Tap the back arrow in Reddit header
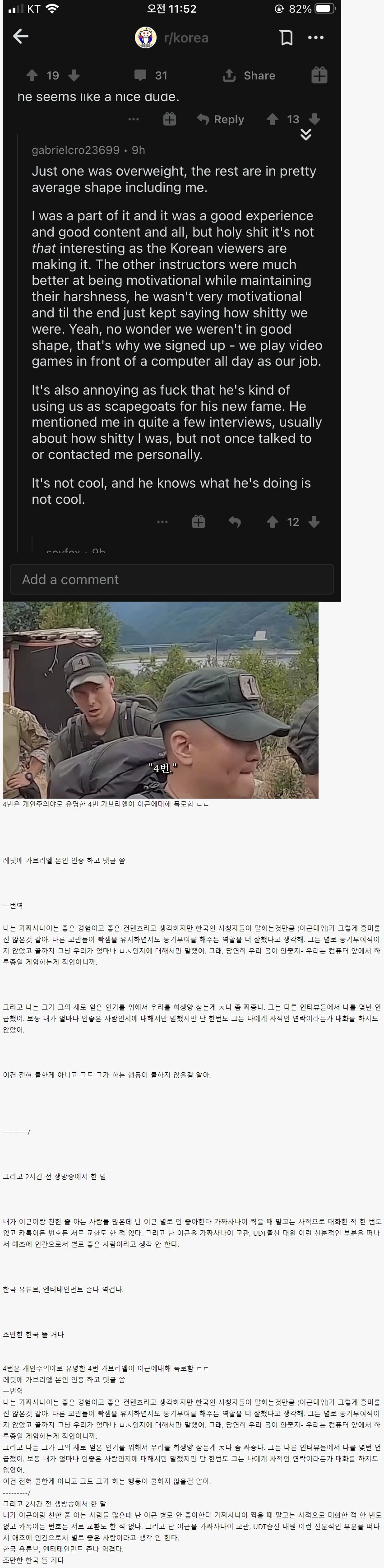This screenshot has height=1568, width=384. (x=21, y=37)
